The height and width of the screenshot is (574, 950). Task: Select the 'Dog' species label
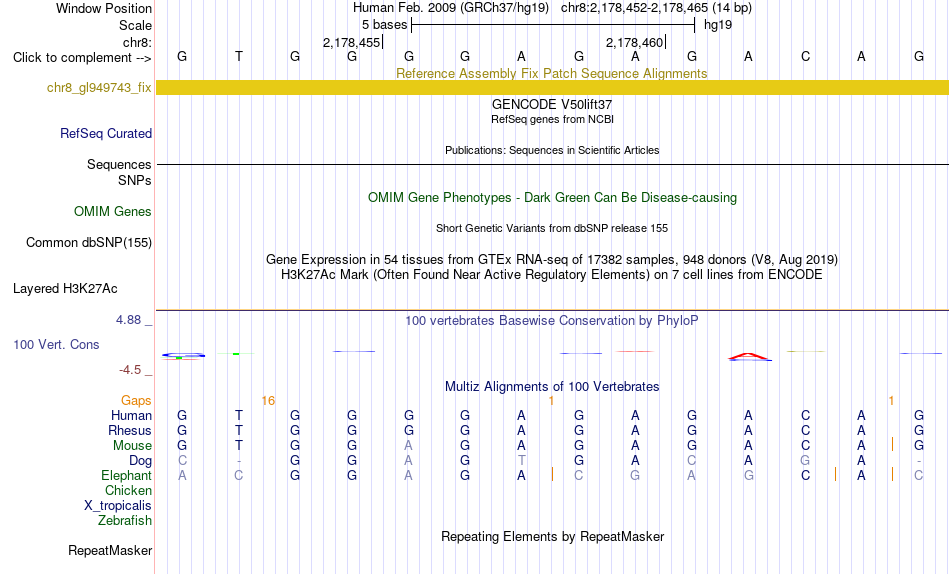click(141, 461)
